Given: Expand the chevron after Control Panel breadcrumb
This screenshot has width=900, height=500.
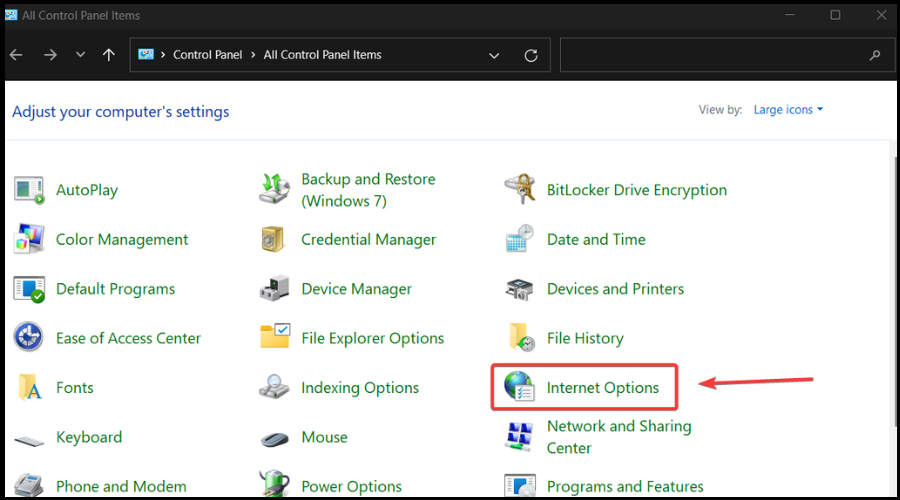Looking at the screenshot, I should point(253,55).
